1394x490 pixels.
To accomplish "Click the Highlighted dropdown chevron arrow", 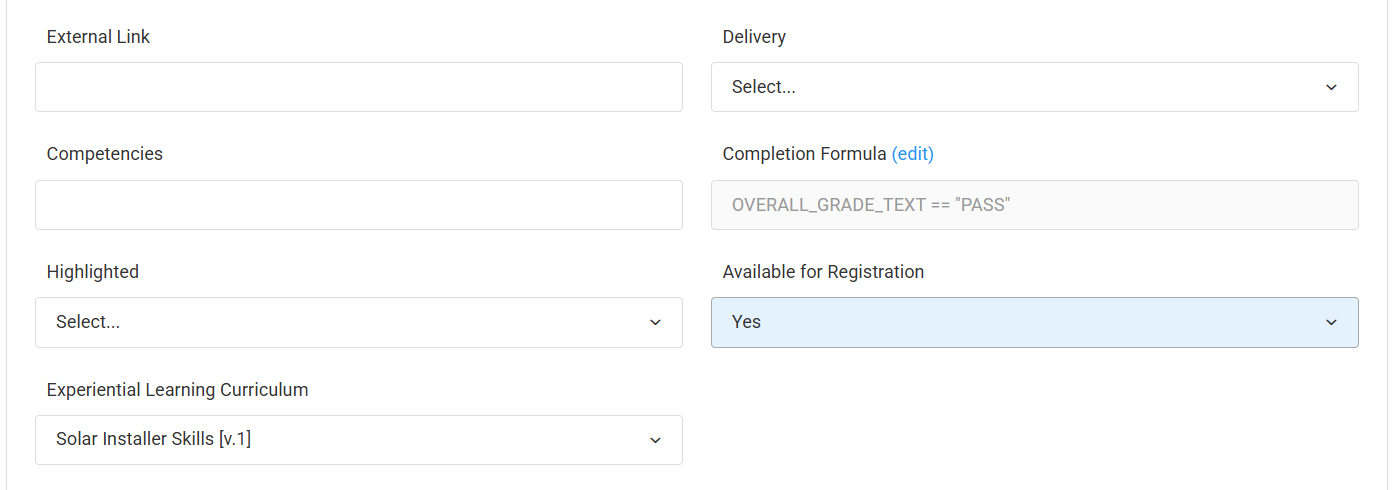I will tap(655, 322).
